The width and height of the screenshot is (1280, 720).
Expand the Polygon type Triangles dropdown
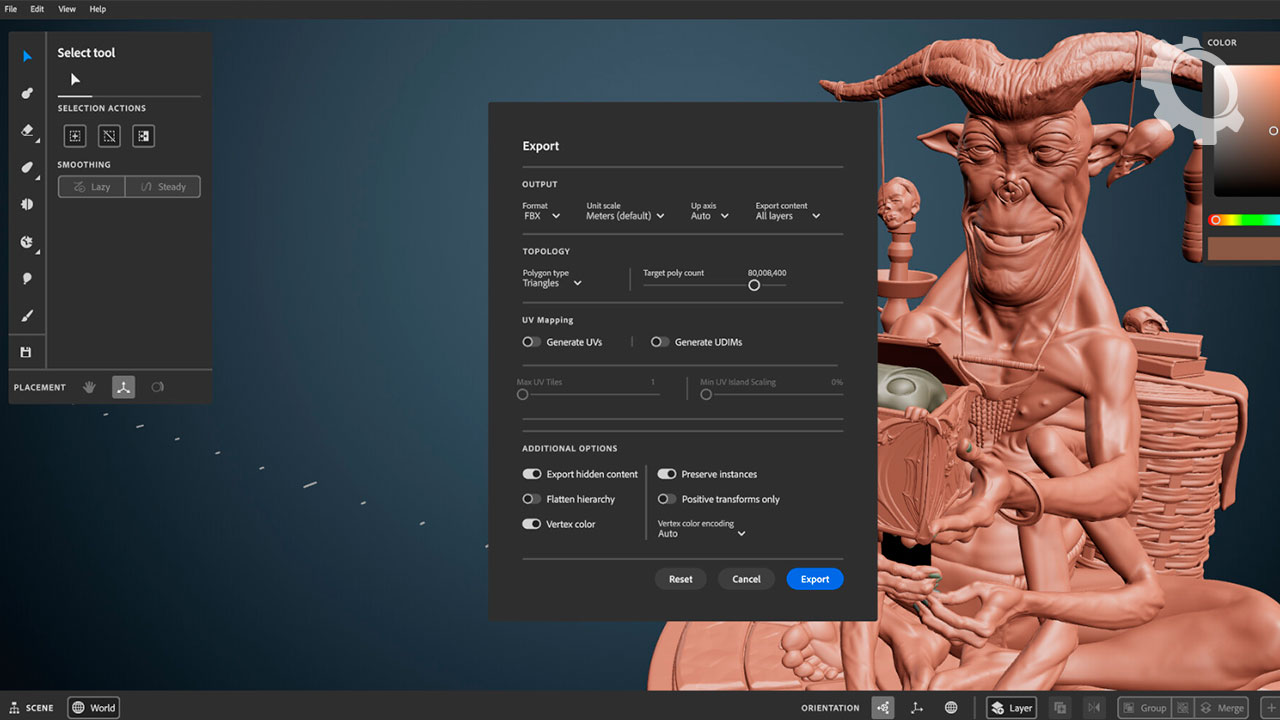click(x=552, y=283)
